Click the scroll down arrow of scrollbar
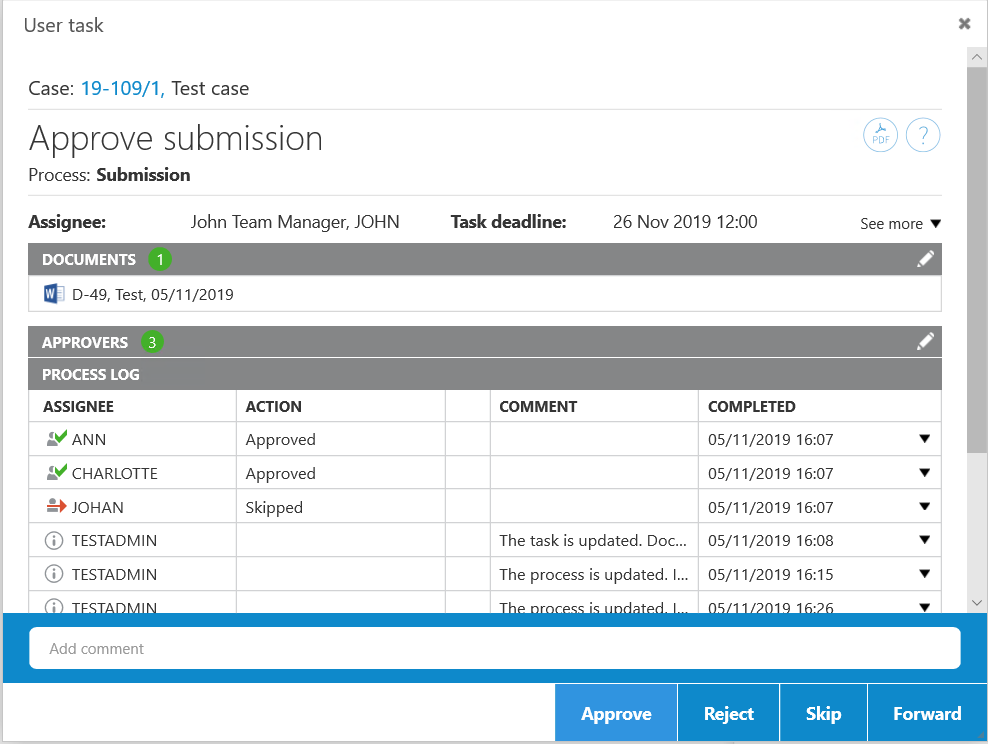Viewport: 988px width, 744px height. coord(977,603)
